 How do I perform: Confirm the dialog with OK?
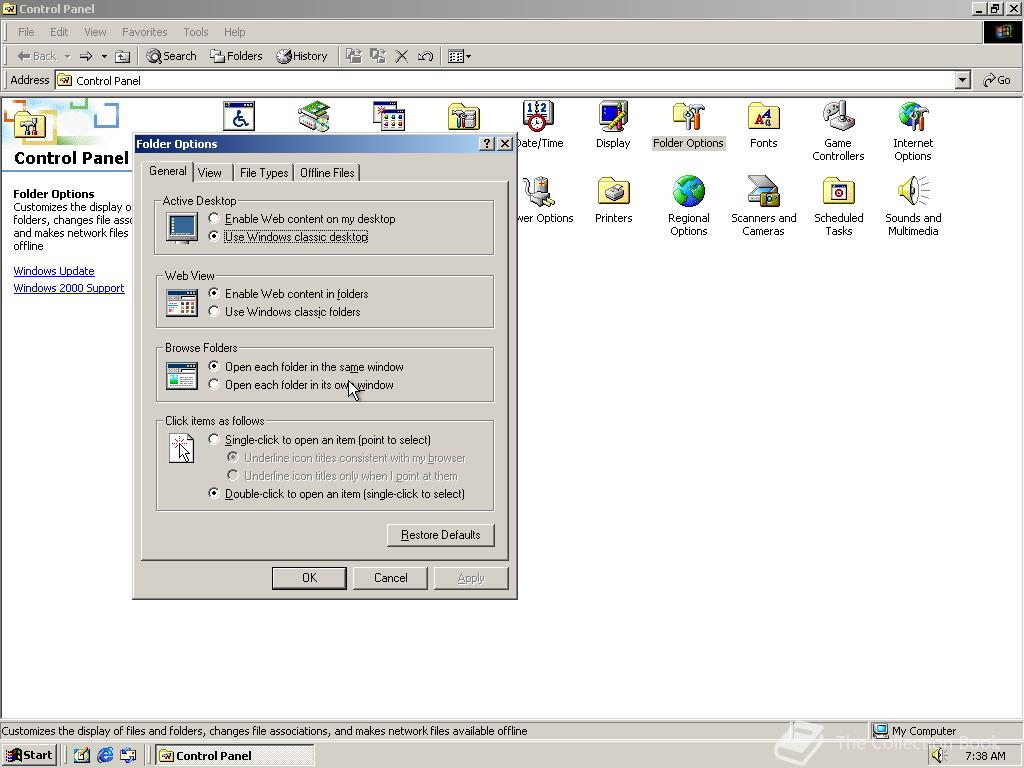pyautogui.click(x=310, y=578)
